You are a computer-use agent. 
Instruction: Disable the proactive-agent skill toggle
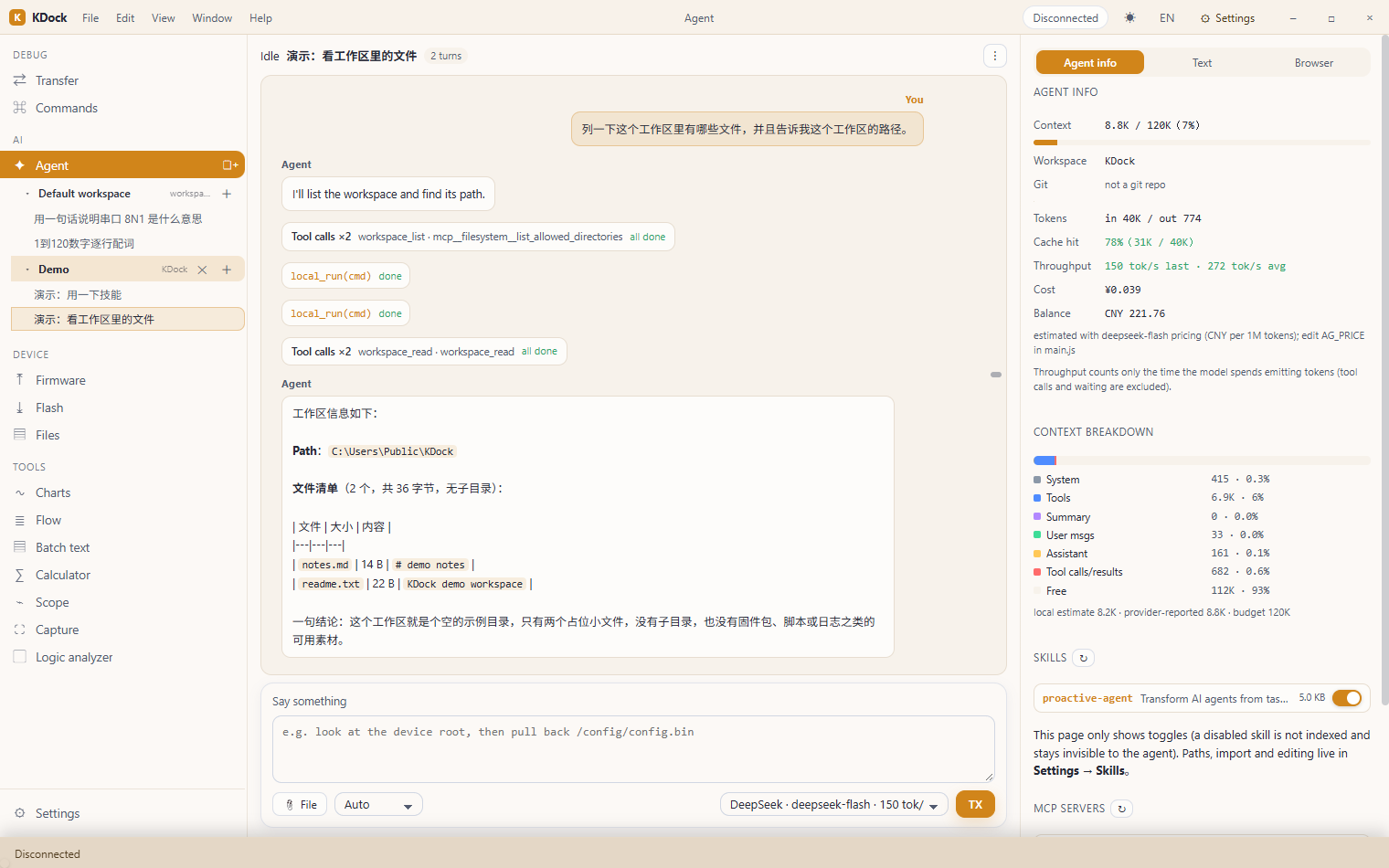1347,698
